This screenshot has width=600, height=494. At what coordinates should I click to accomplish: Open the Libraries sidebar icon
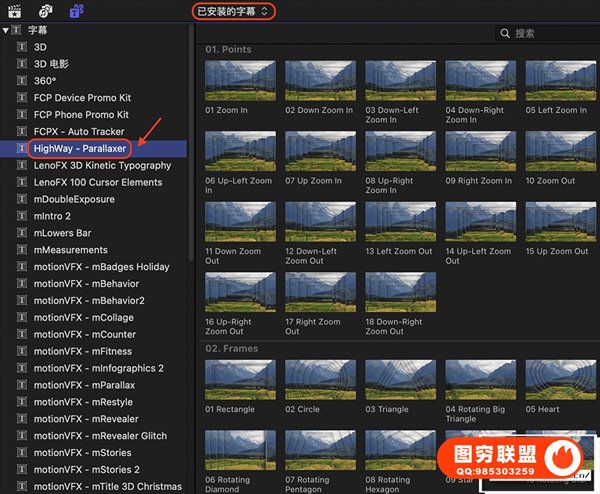[14, 10]
